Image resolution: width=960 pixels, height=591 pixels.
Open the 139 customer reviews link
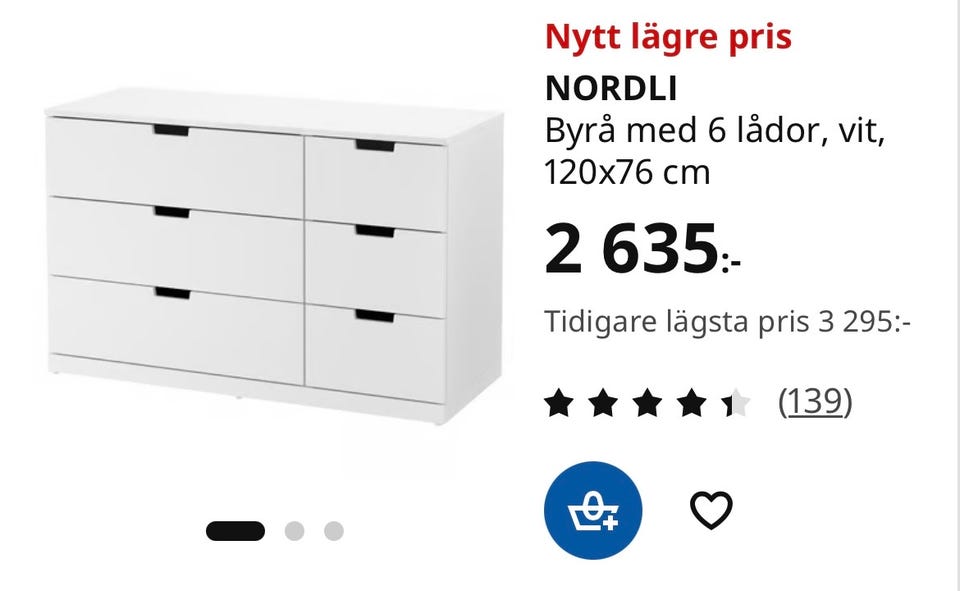[x=815, y=402]
